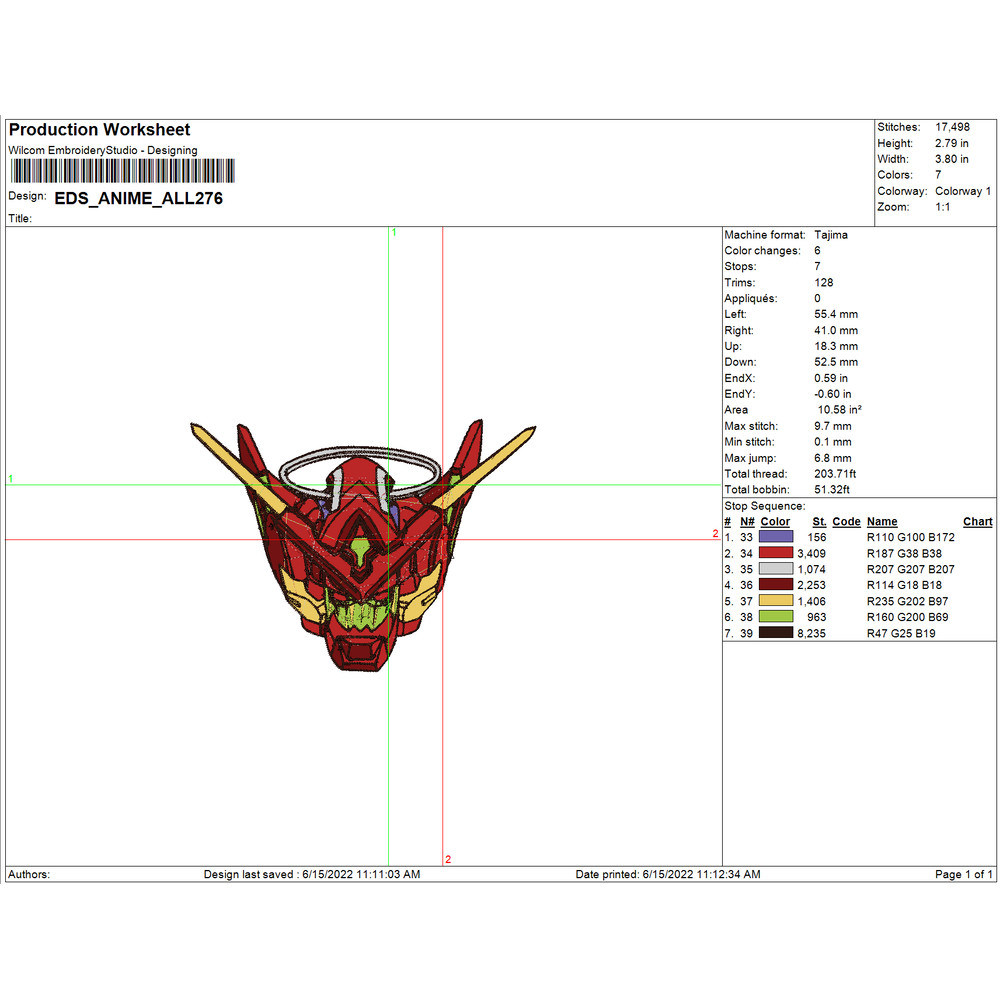Image resolution: width=1000 pixels, height=1000 pixels.
Task: Select the red swatch for stop 34
Action: tap(776, 553)
